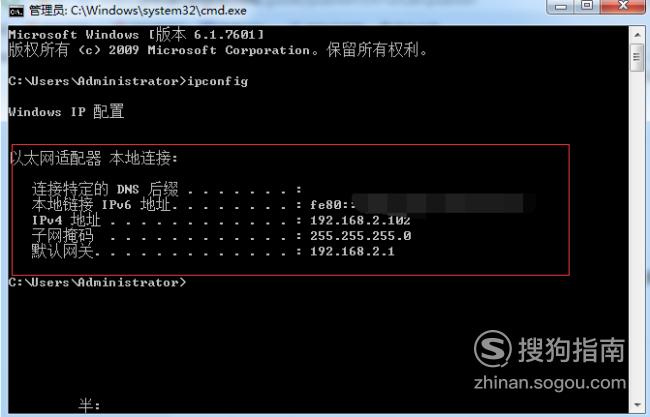The height and width of the screenshot is (417, 650).
Task: Click the Sogou logo watermark icon
Action: coord(493,349)
